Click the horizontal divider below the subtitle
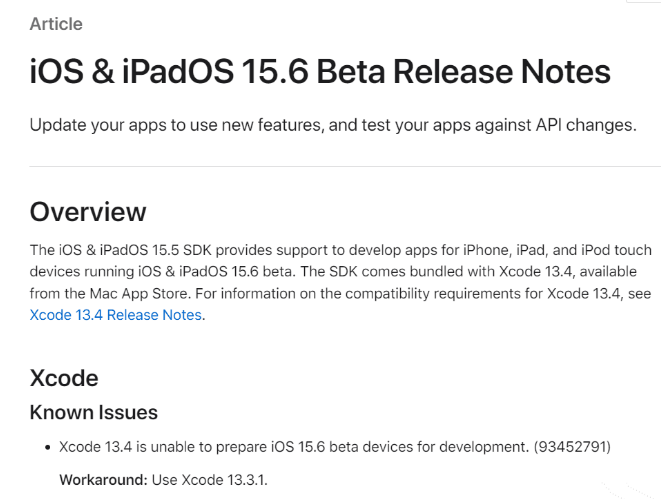The width and height of the screenshot is (661, 499). [345, 166]
